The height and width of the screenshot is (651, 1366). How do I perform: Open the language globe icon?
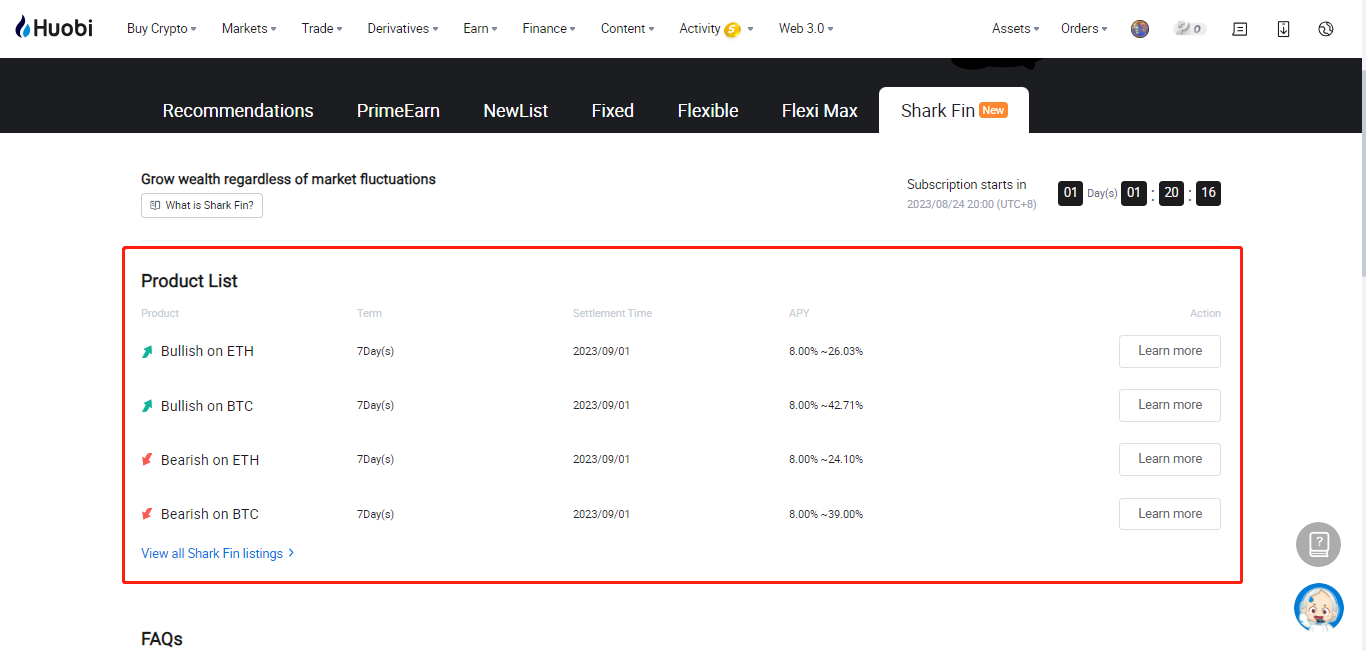coord(1326,29)
